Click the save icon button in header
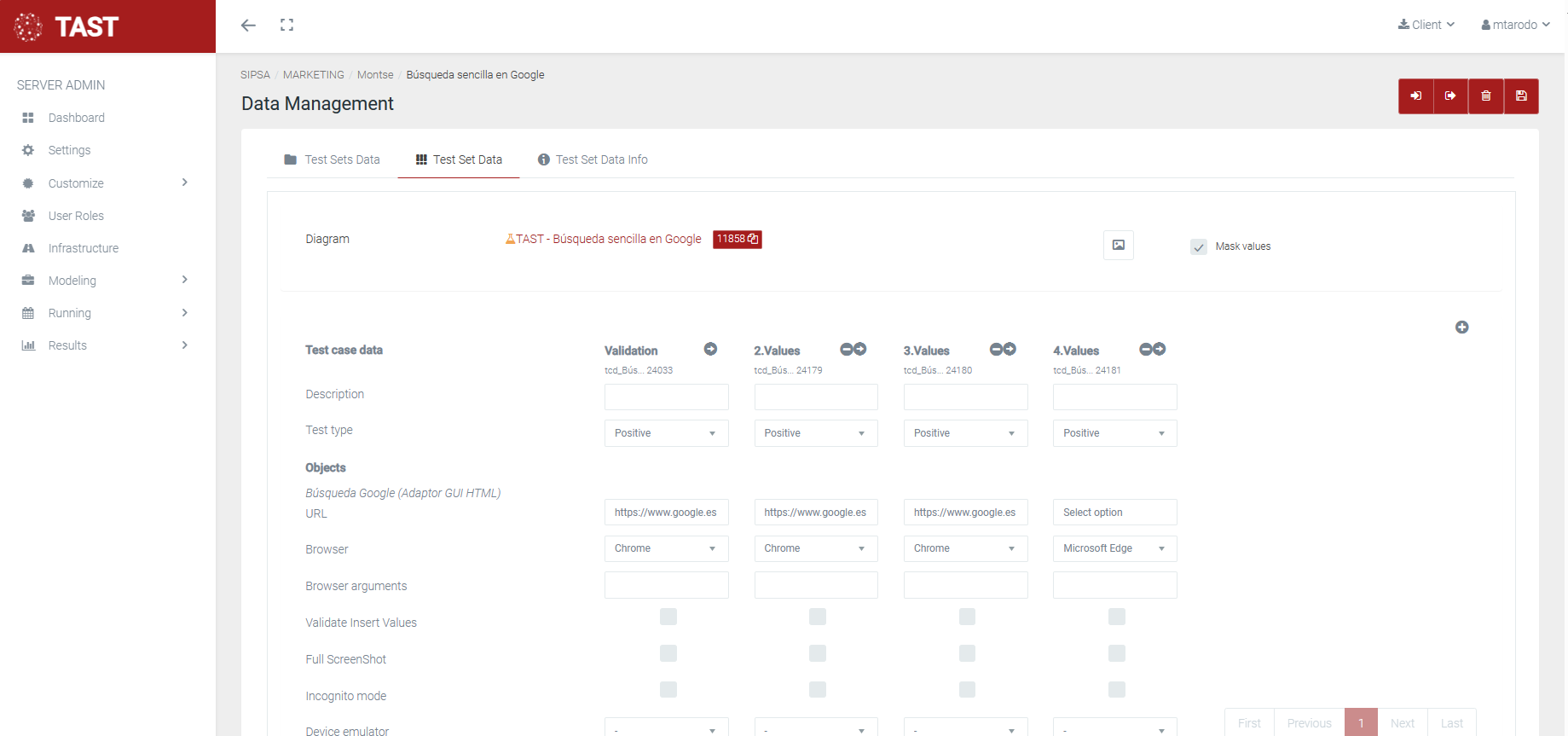 (1520, 96)
